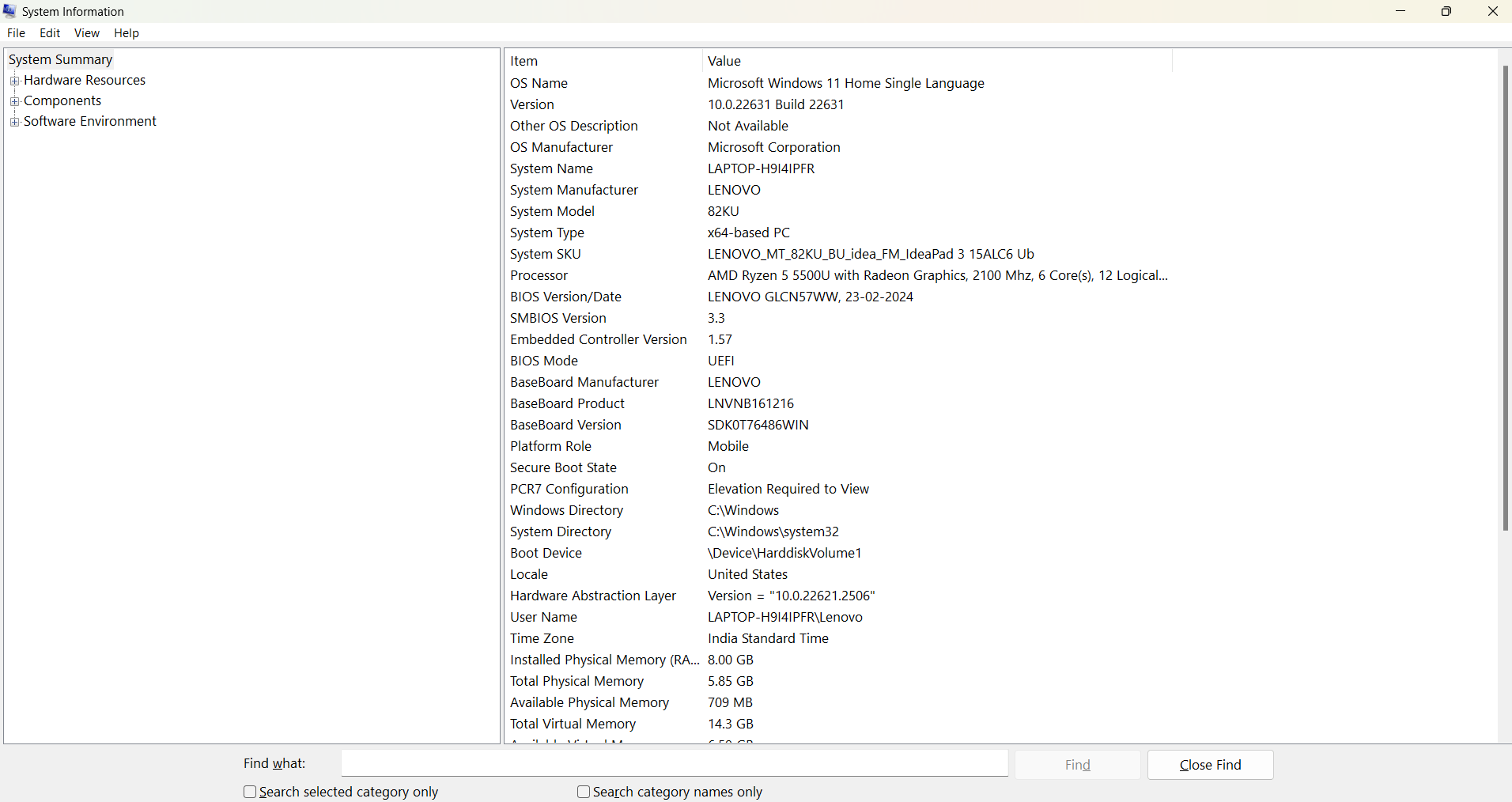This screenshot has height=802, width=1512.
Task: Open the View menu
Action: 86,32
